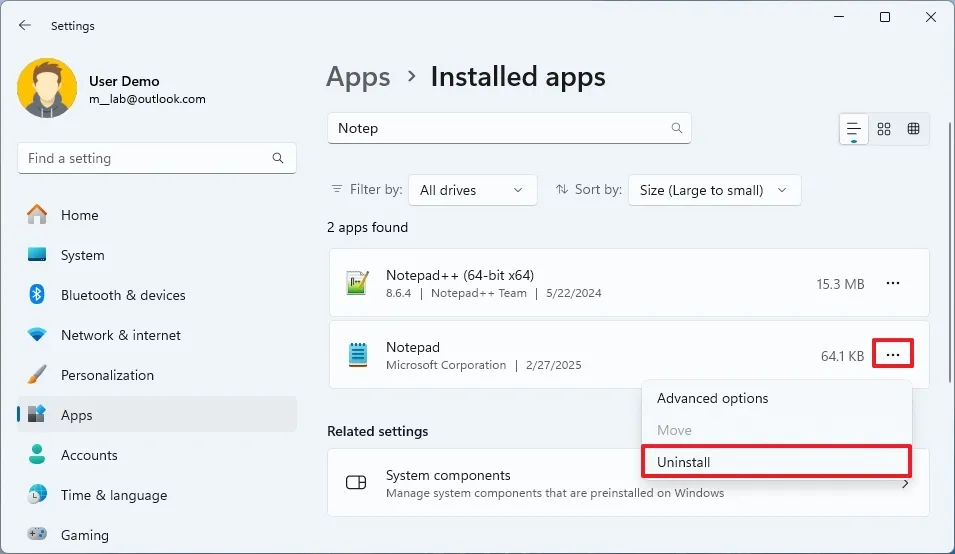Click the Find a setting search field

pos(157,158)
